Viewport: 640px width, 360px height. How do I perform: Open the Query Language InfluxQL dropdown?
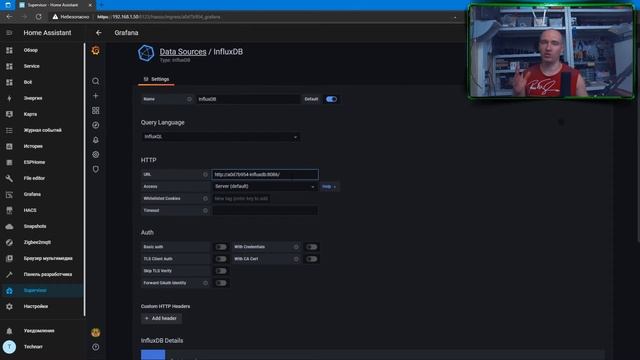click(220, 137)
